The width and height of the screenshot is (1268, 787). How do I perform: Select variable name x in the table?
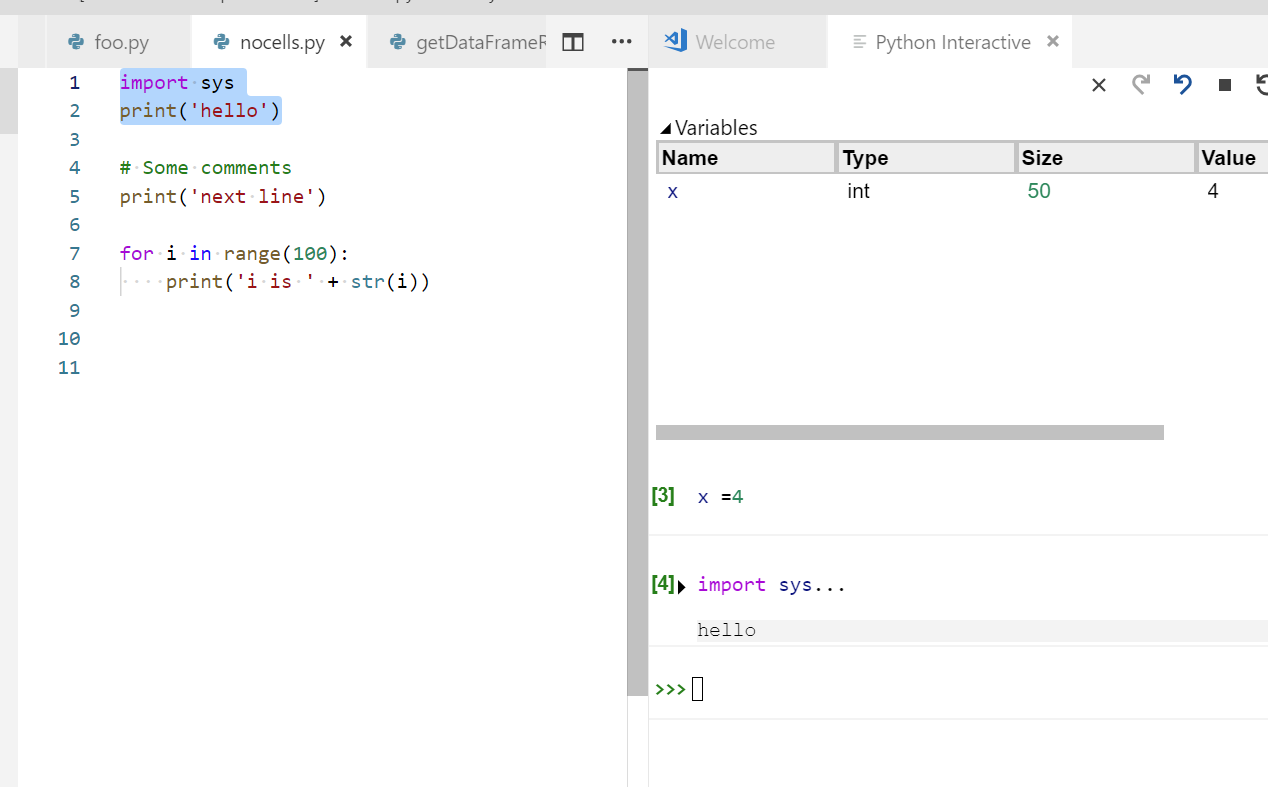pos(673,191)
